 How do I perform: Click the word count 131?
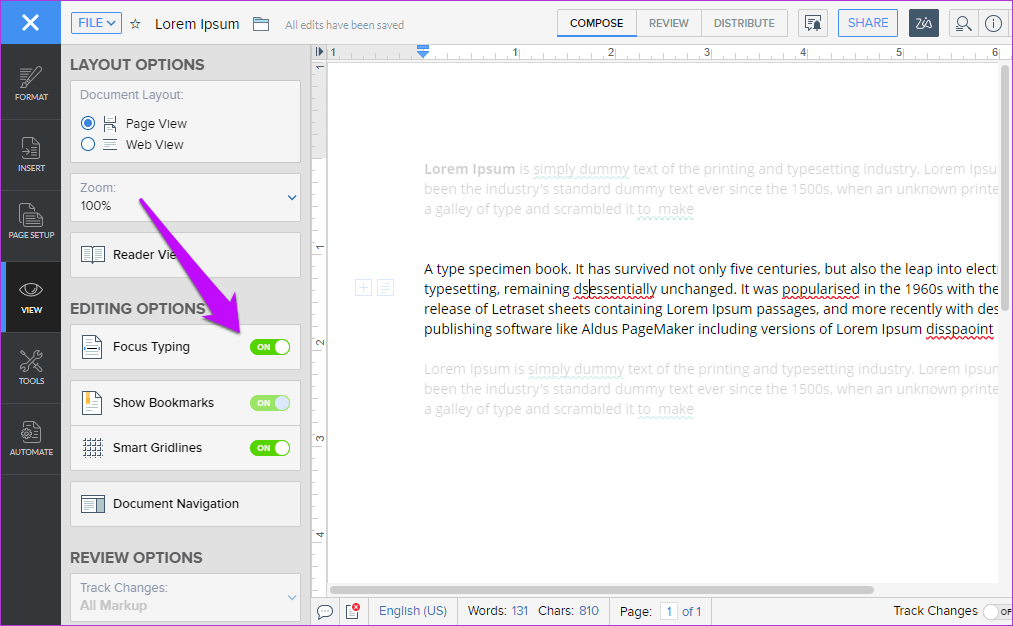tap(520, 611)
